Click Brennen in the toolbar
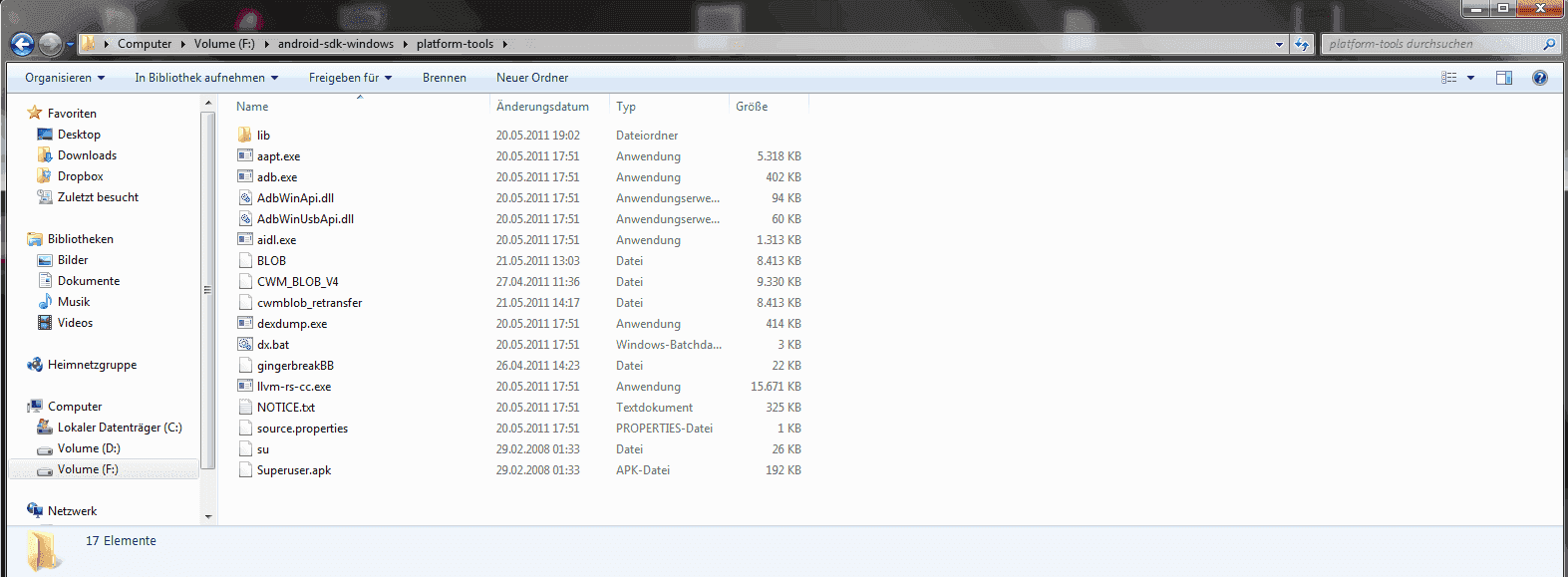The image size is (1568, 577). (x=445, y=78)
